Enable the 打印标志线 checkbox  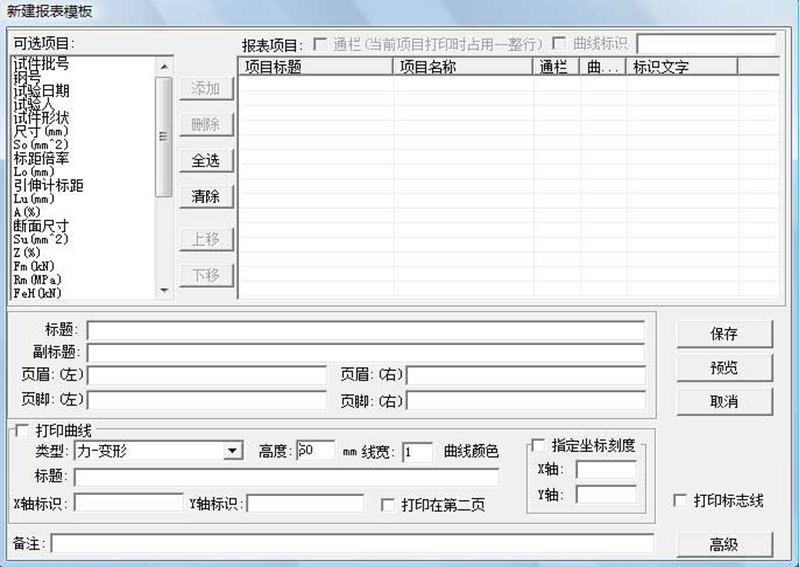pos(681,500)
